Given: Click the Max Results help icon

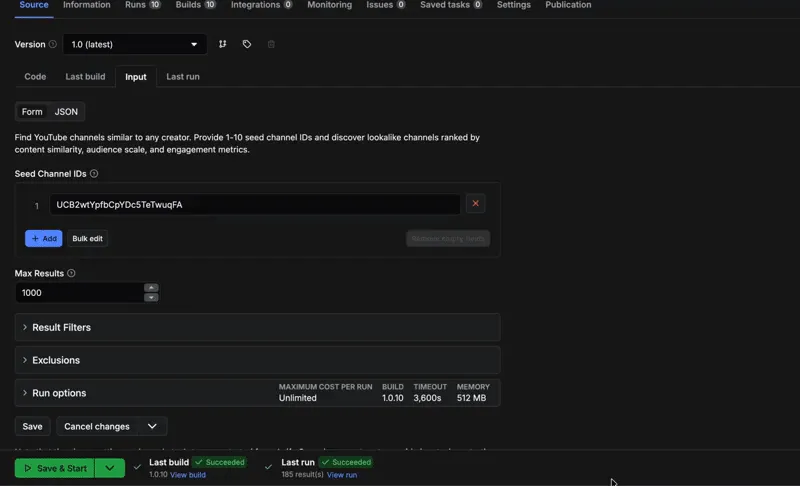Looking at the screenshot, I should pyautogui.click(x=71, y=273).
